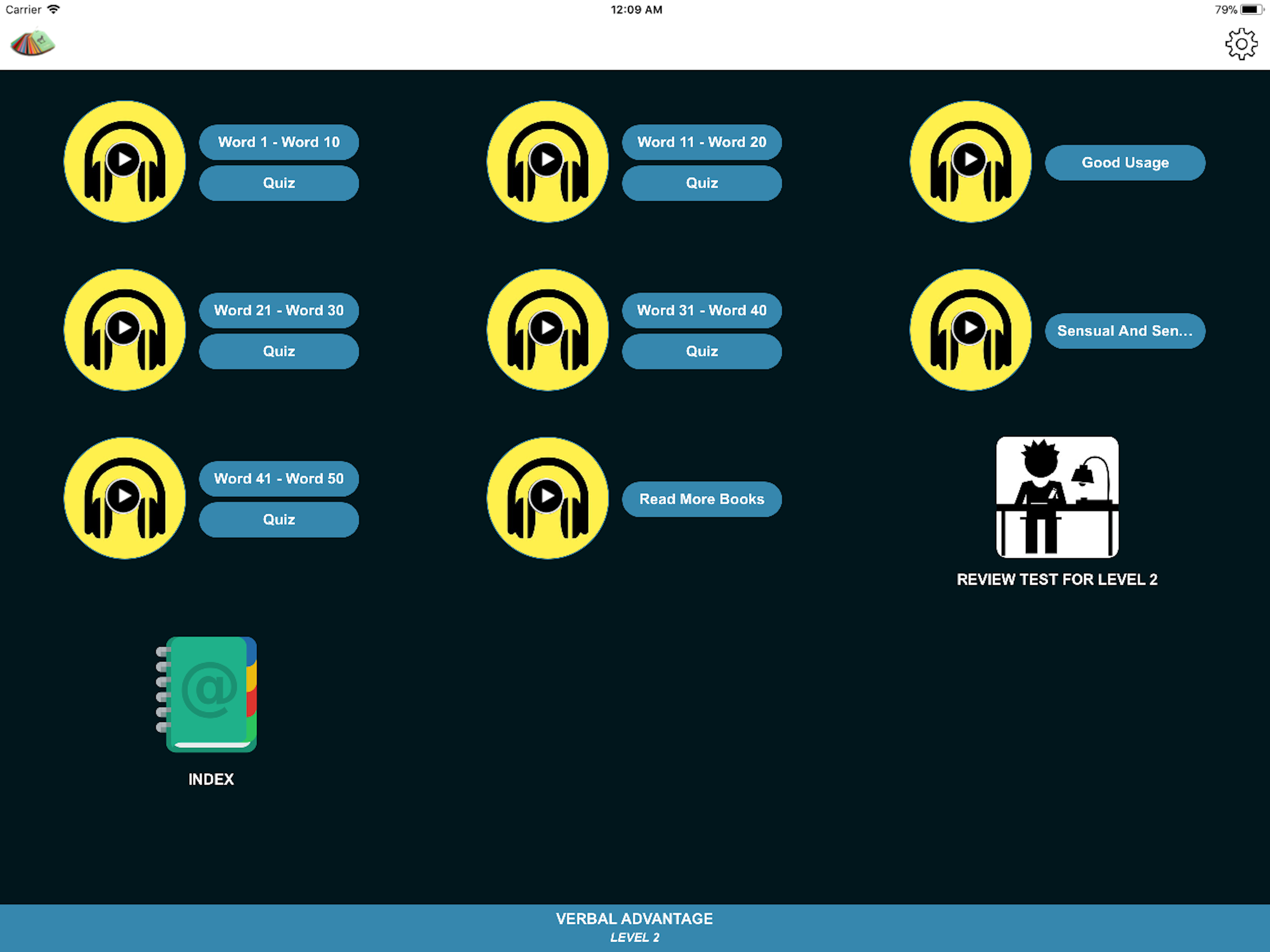The image size is (1270, 952).
Task: Open the Sensual And Sen... lesson button
Action: tap(1125, 331)
